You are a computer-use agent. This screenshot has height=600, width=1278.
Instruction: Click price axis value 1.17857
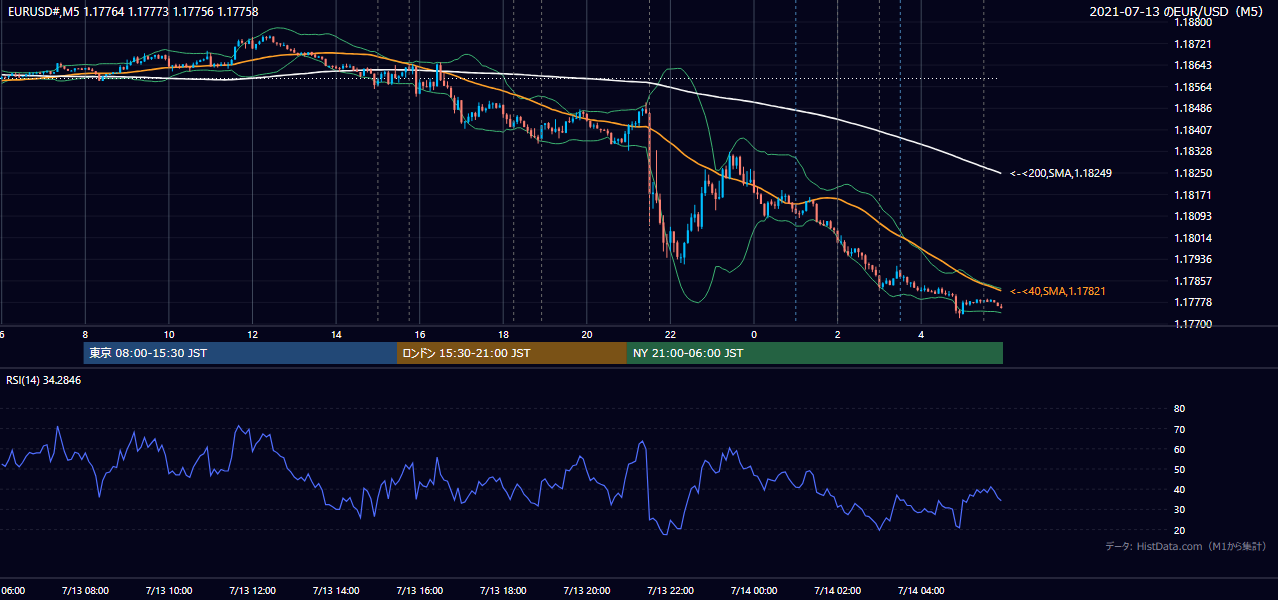click(x=1192, y=281)
